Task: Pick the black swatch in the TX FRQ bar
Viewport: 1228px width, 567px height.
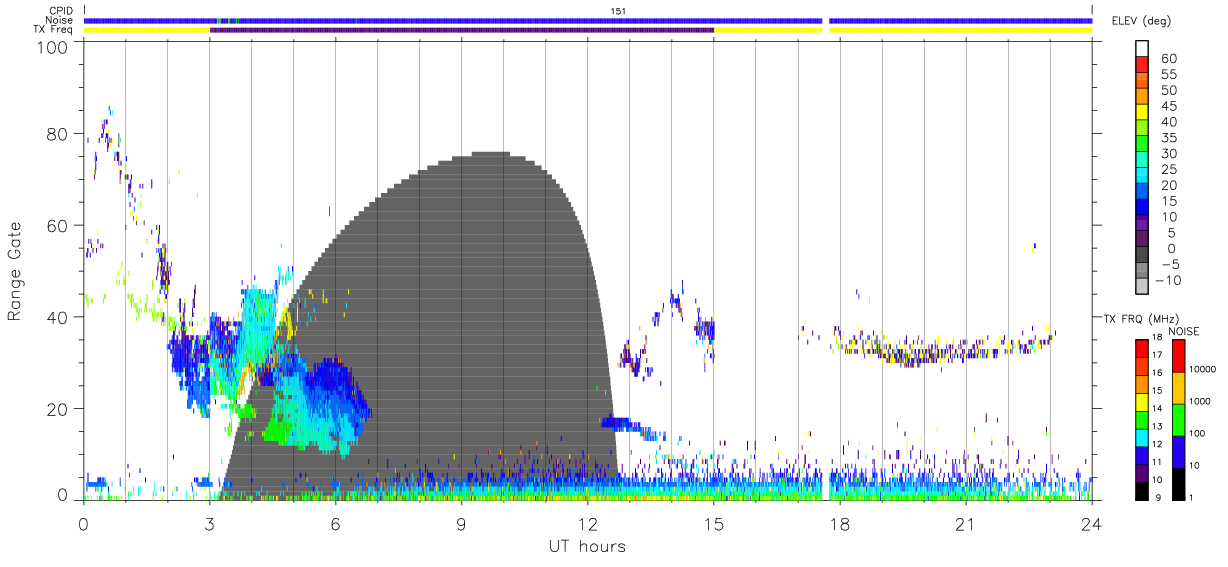Action: point(1142,491)
